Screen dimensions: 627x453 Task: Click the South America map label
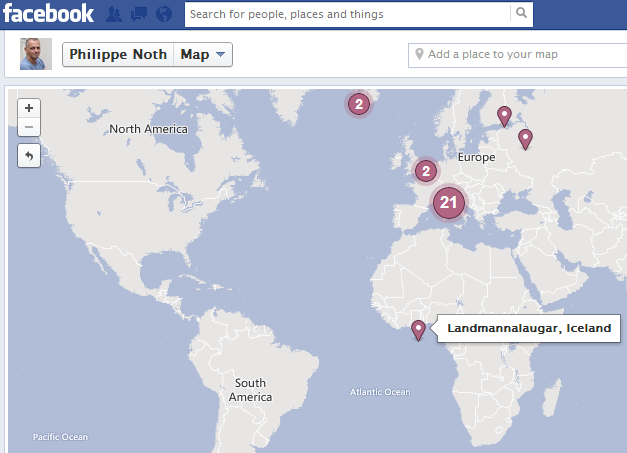[x=250, y=390]
